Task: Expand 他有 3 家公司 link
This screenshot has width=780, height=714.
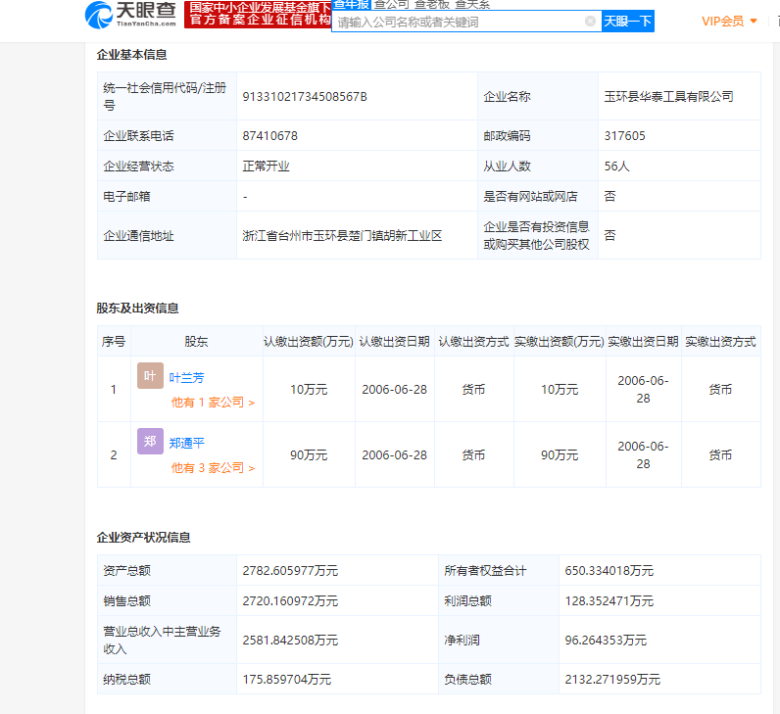Action: (212, 468)
